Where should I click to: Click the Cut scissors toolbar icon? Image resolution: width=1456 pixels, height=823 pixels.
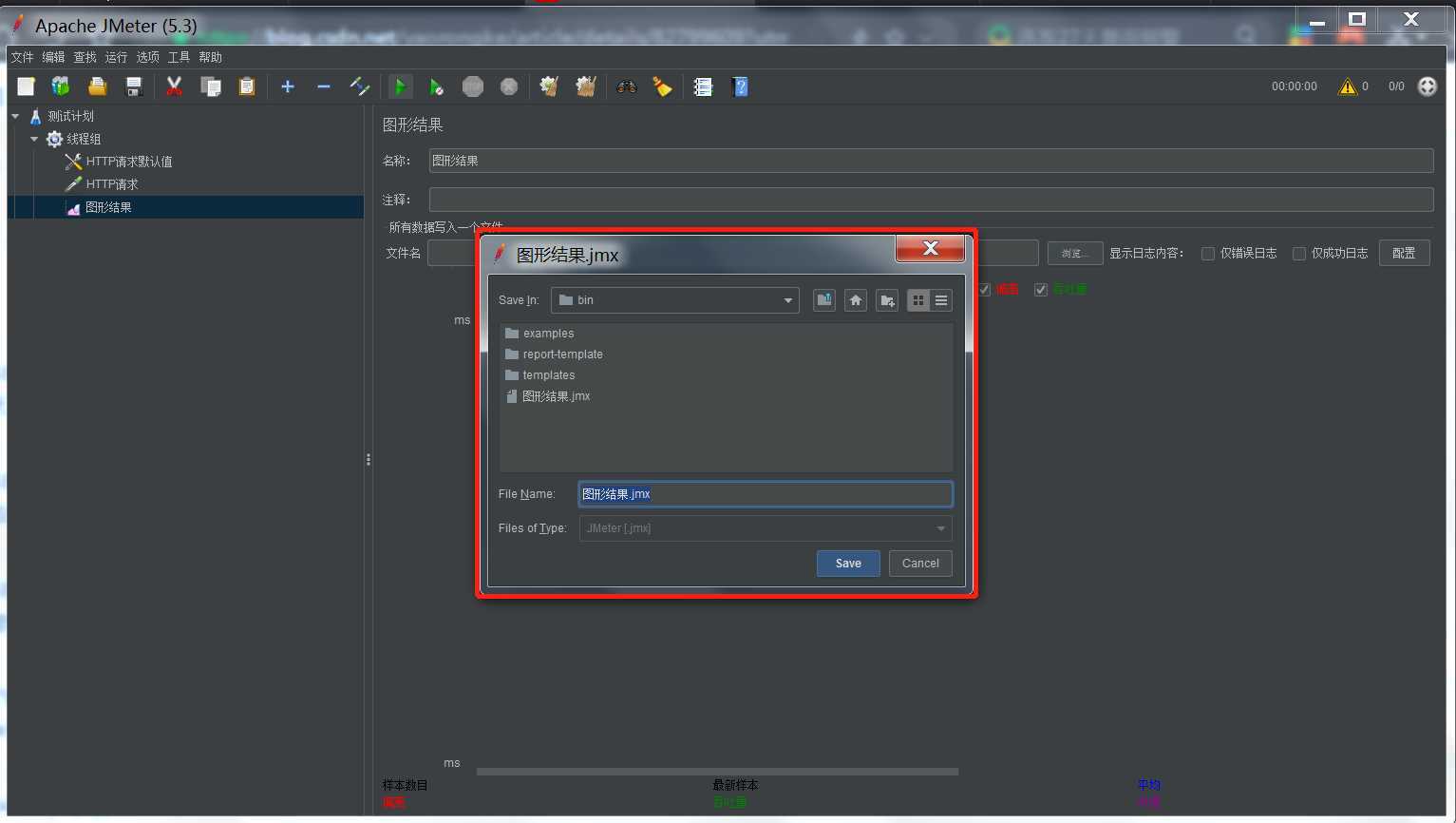(x=174, y=86)
